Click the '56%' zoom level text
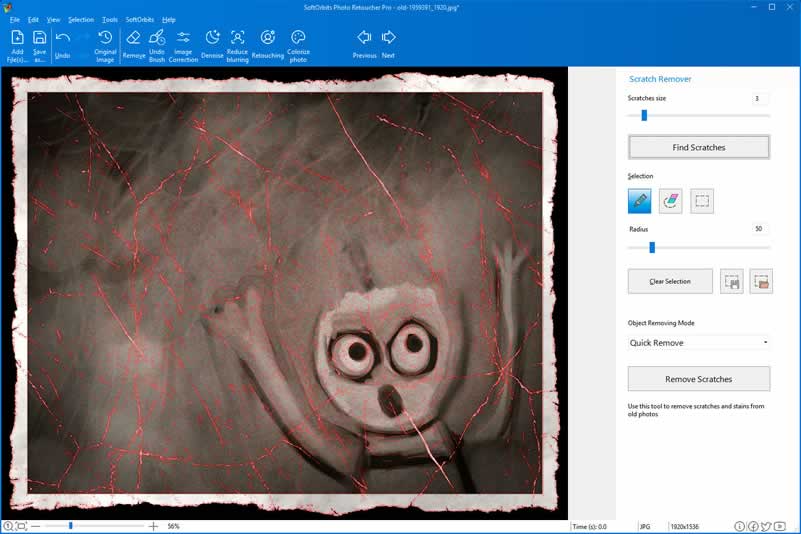This screenshot has width=801, height=534. [173, 526]
